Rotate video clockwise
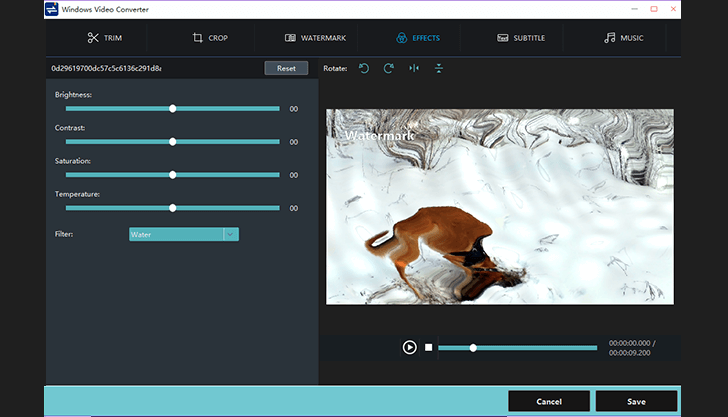The height and width of the screenshot is (417, 728). 389,69
